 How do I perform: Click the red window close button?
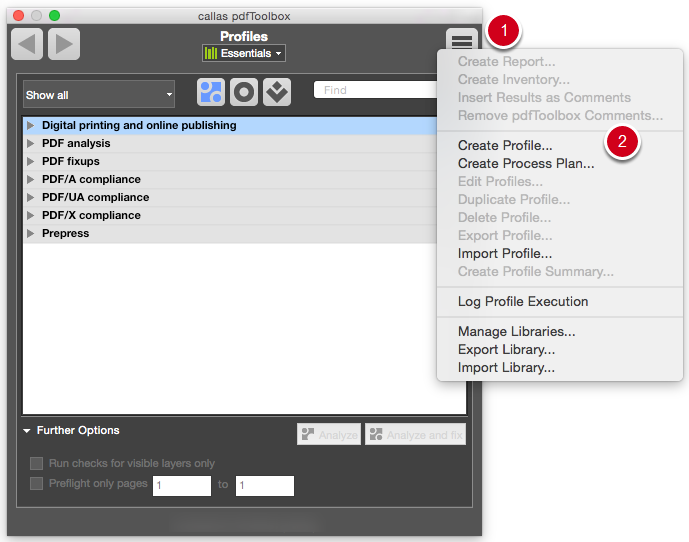click(18, 16)
